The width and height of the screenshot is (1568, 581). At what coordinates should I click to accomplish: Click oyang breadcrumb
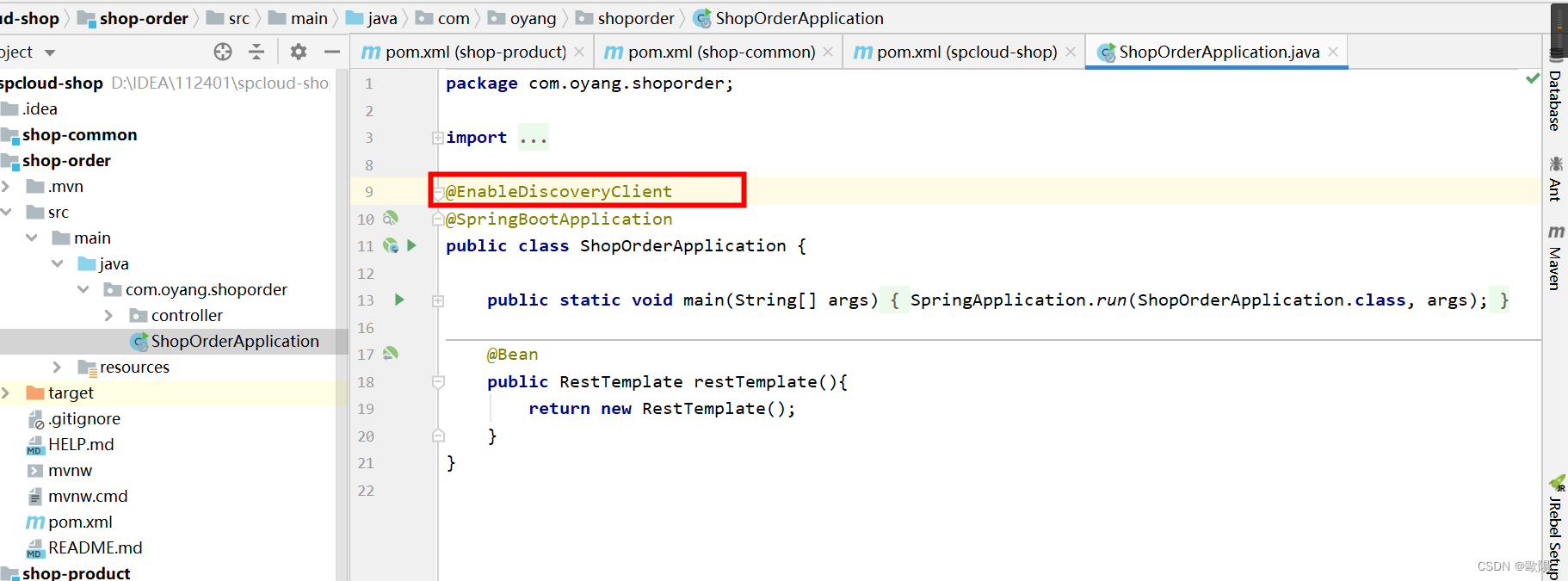coord(522,18)
